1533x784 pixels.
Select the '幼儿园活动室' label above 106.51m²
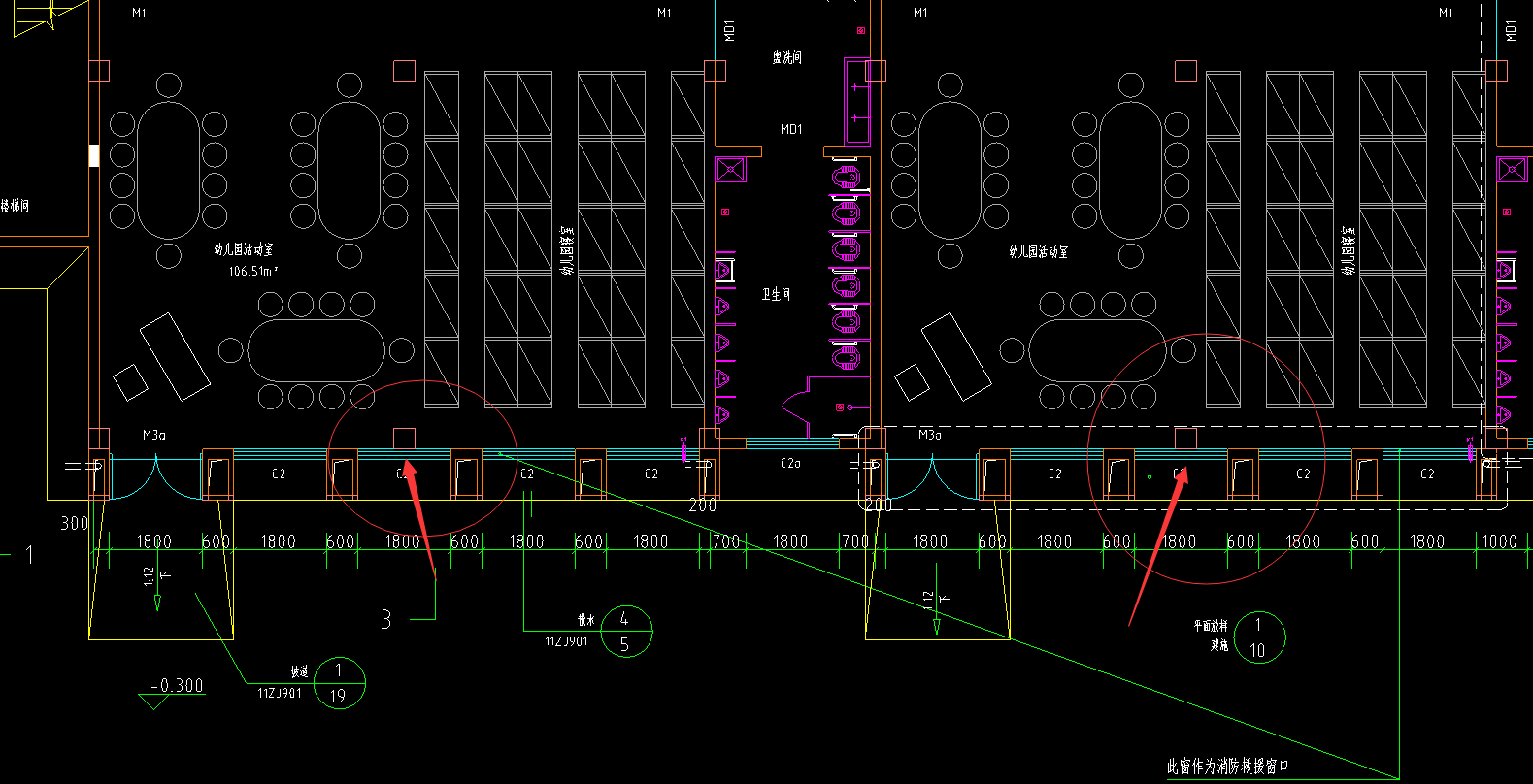(x=244, y=250)
